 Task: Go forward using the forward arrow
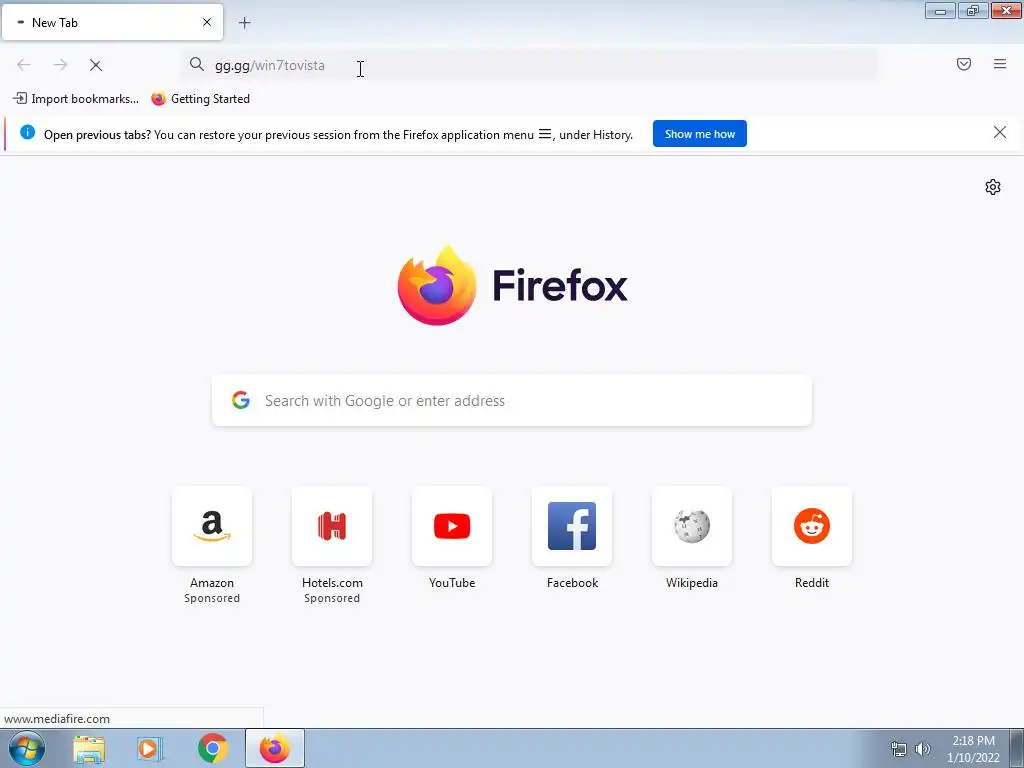click(60, 65)
